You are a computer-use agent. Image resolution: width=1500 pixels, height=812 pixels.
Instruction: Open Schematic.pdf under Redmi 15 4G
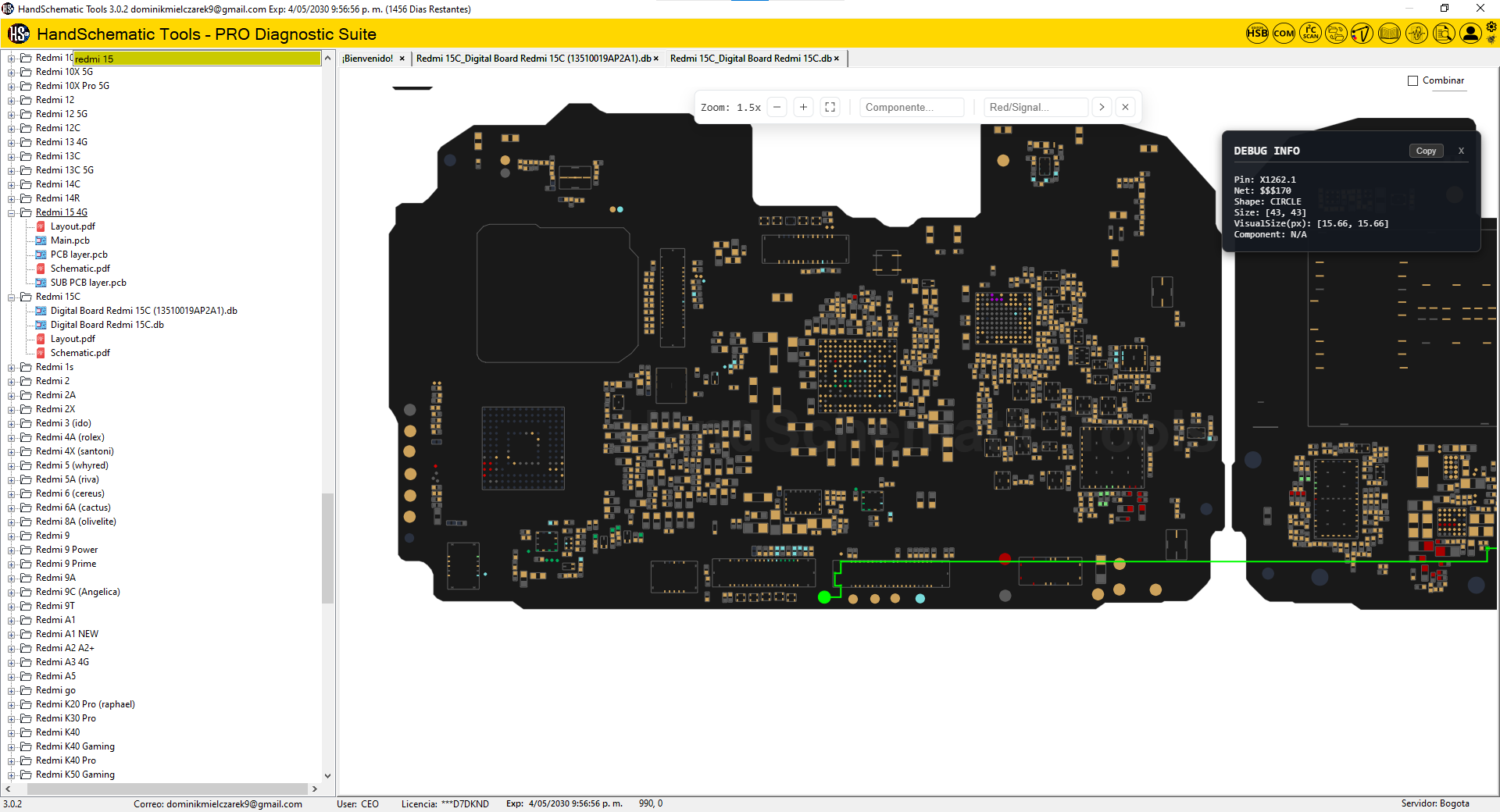click(x=80, y=269)
